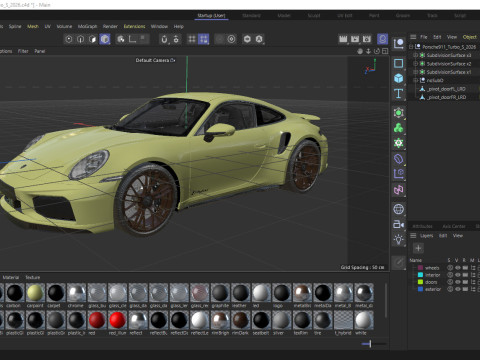Select the red_illum material thumbnail
Image resolution: width=480 pixels, height=360 pixels.
pyautogui.click(x=117, y=320)
